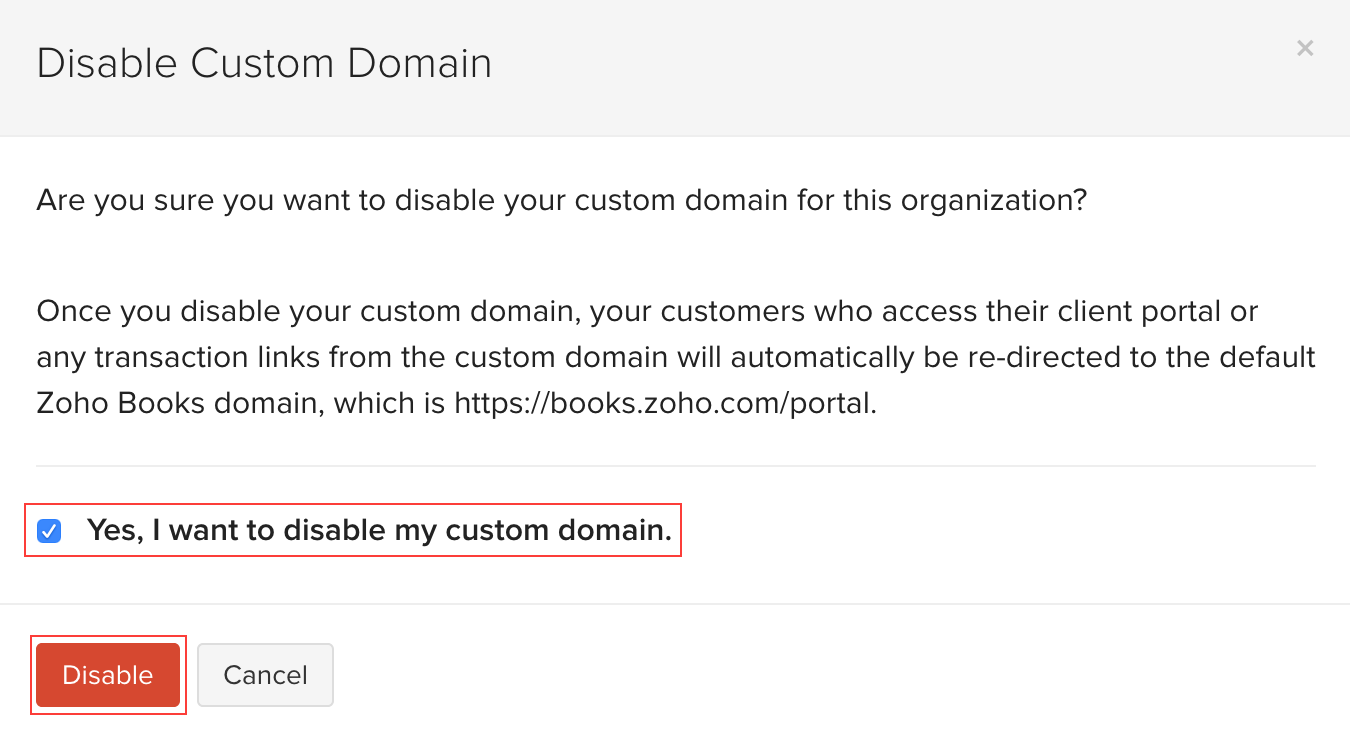Image resolution: width=1350 pixels, height=736 pixels.
Task: Uncheck 'Yes, I want to disable my custom domain'
Action: [49, 531]
